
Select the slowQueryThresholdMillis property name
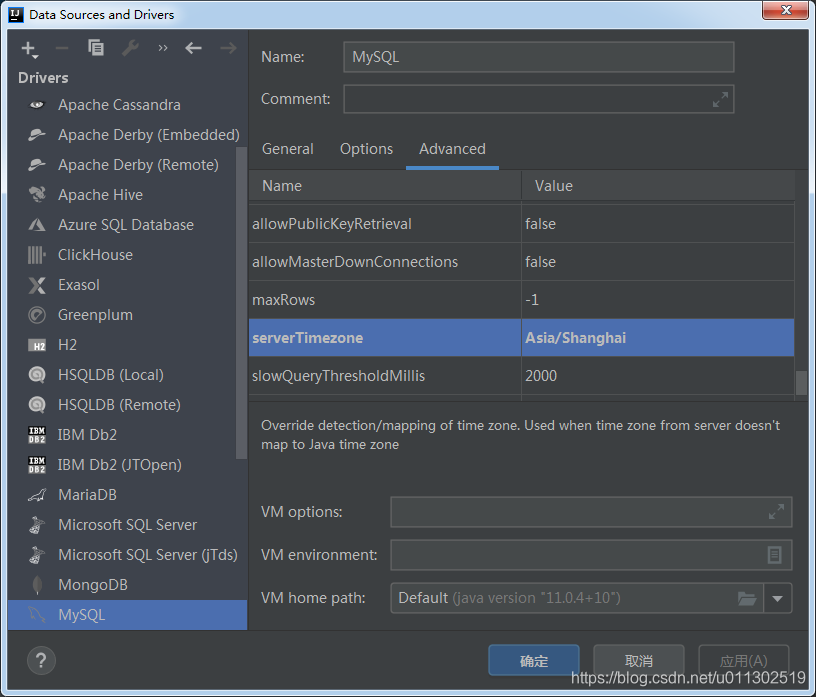(338, 376)
